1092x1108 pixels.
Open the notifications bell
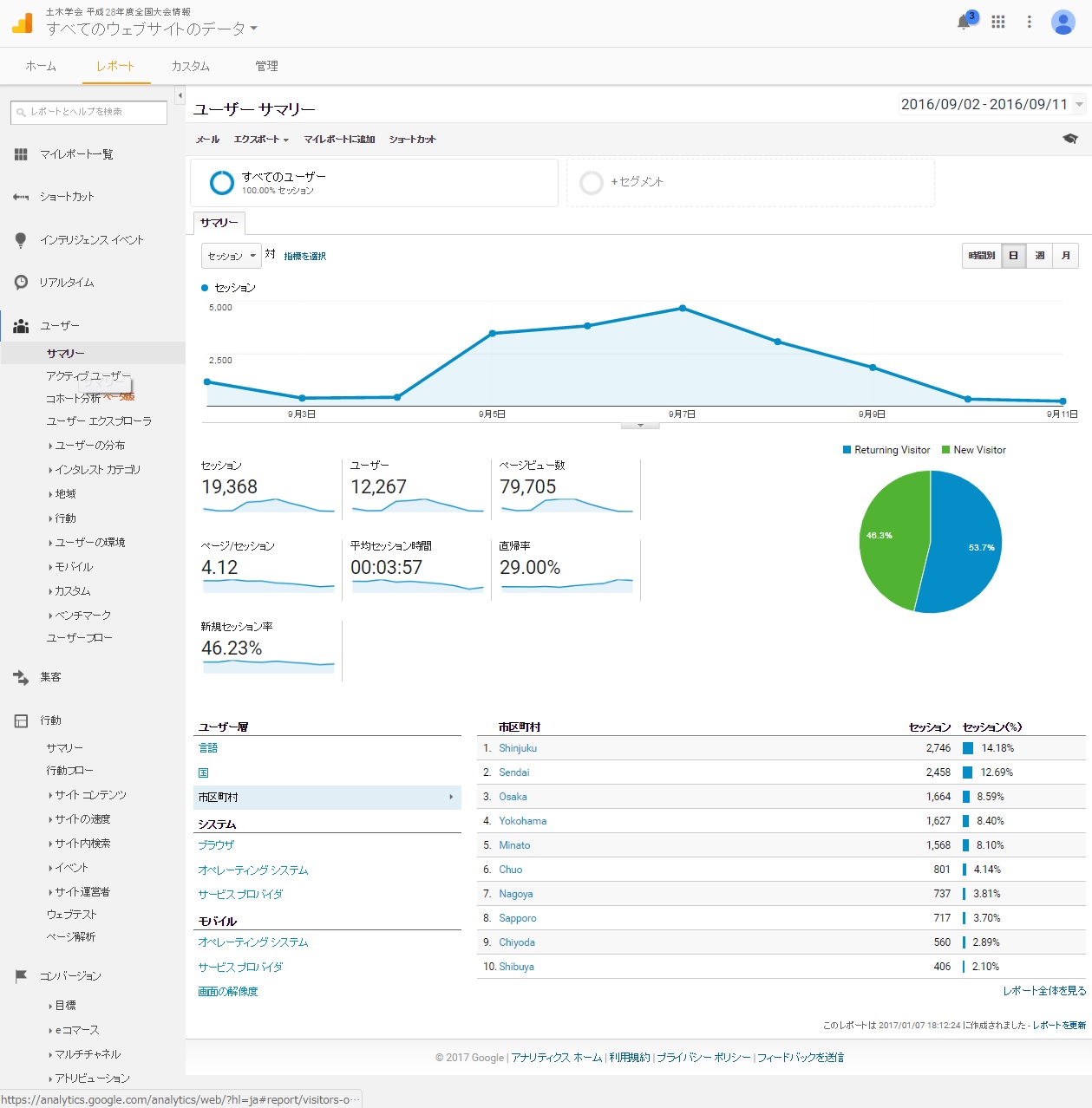pyautogui.click(x=964, y=23)
